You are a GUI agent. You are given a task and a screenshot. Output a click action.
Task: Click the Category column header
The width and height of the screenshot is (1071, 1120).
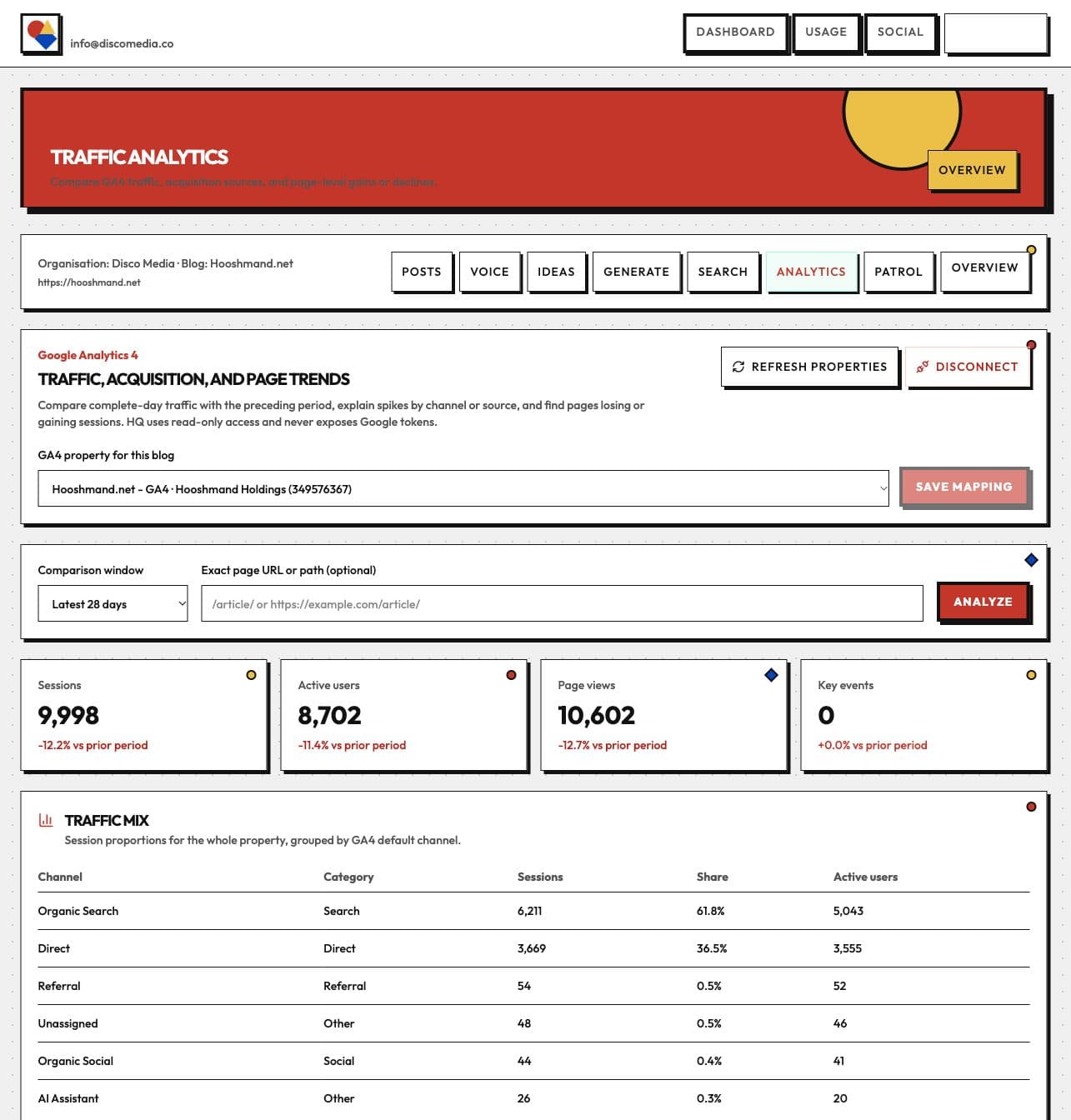[x=348, y=877]
